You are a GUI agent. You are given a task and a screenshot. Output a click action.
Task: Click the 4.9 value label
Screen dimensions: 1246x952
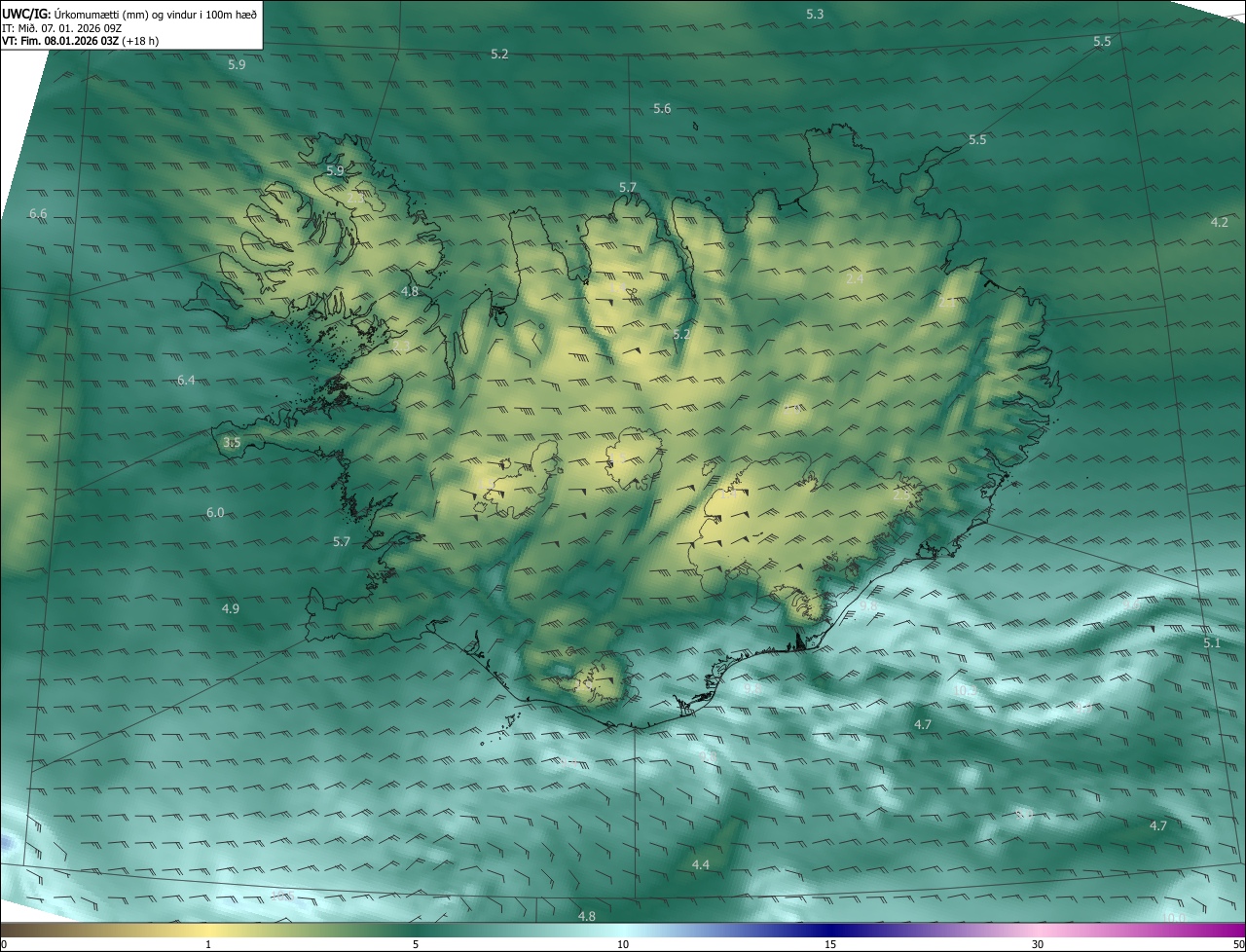point(230,609)
